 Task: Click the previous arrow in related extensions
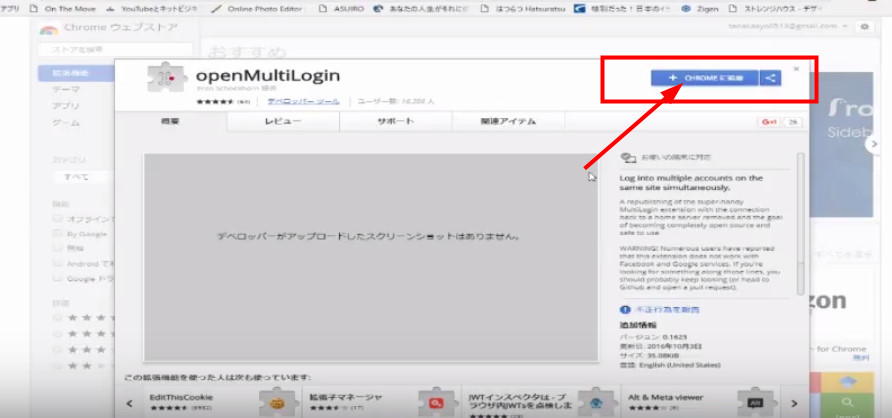tap(130, 403)
